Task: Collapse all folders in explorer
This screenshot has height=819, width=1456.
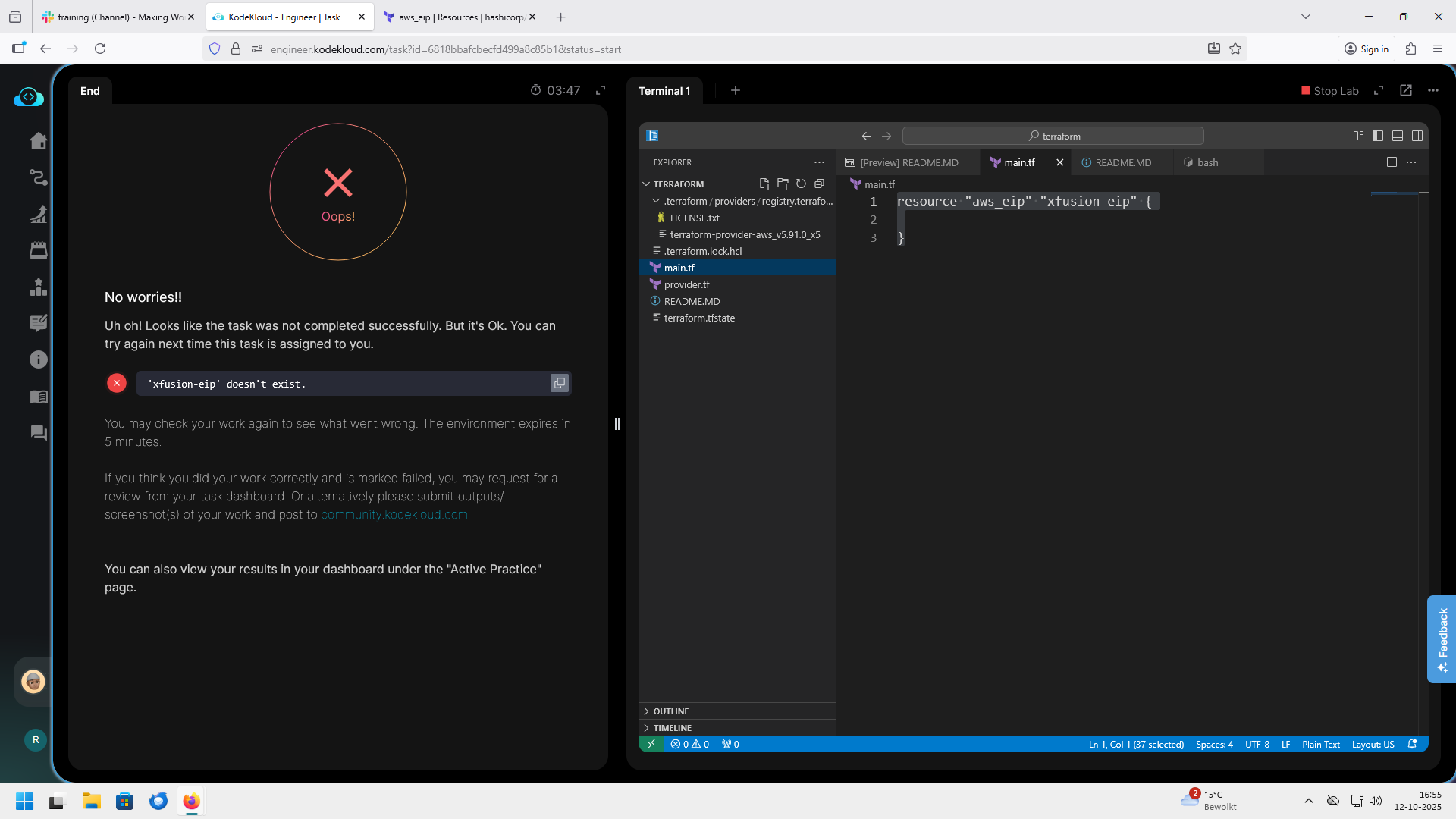Action: coord(819,184)
